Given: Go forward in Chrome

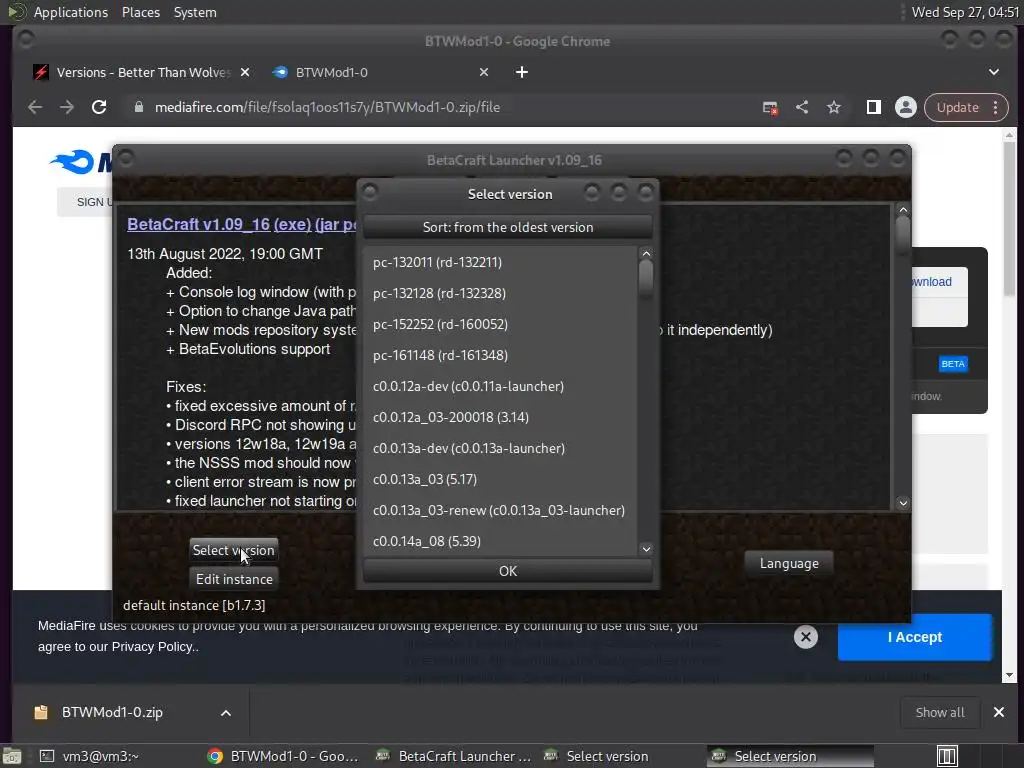Looking at the screenshot, I should 67,107.
